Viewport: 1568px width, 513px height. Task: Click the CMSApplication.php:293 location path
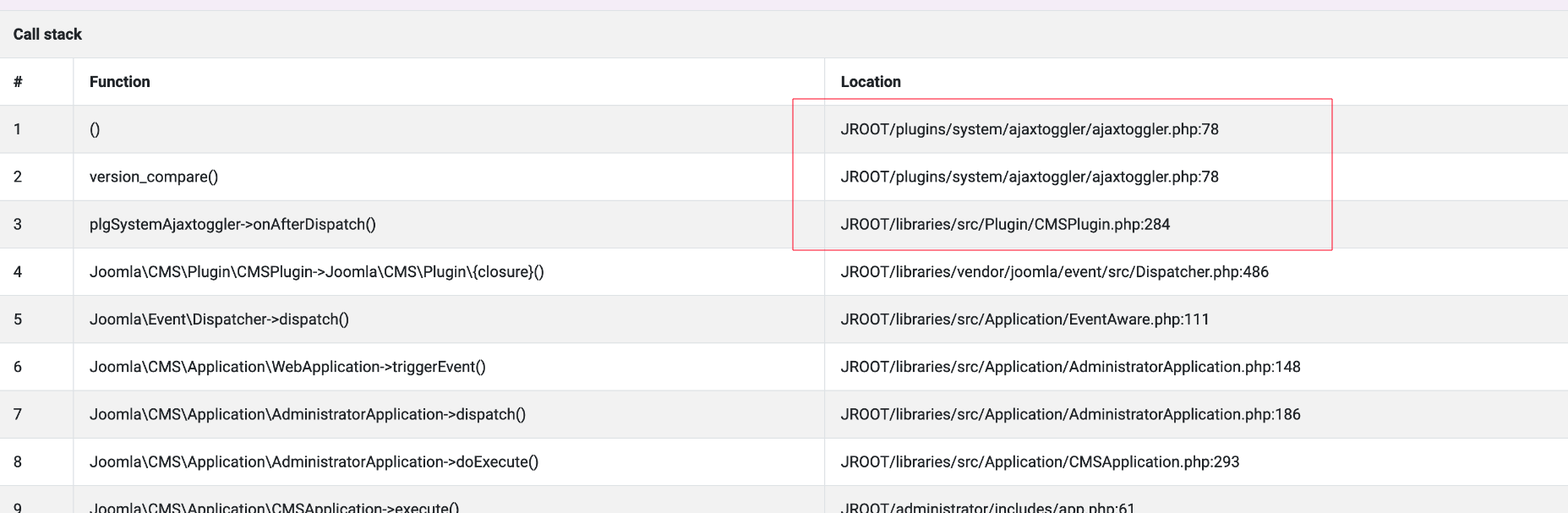tap(1040, 461)
